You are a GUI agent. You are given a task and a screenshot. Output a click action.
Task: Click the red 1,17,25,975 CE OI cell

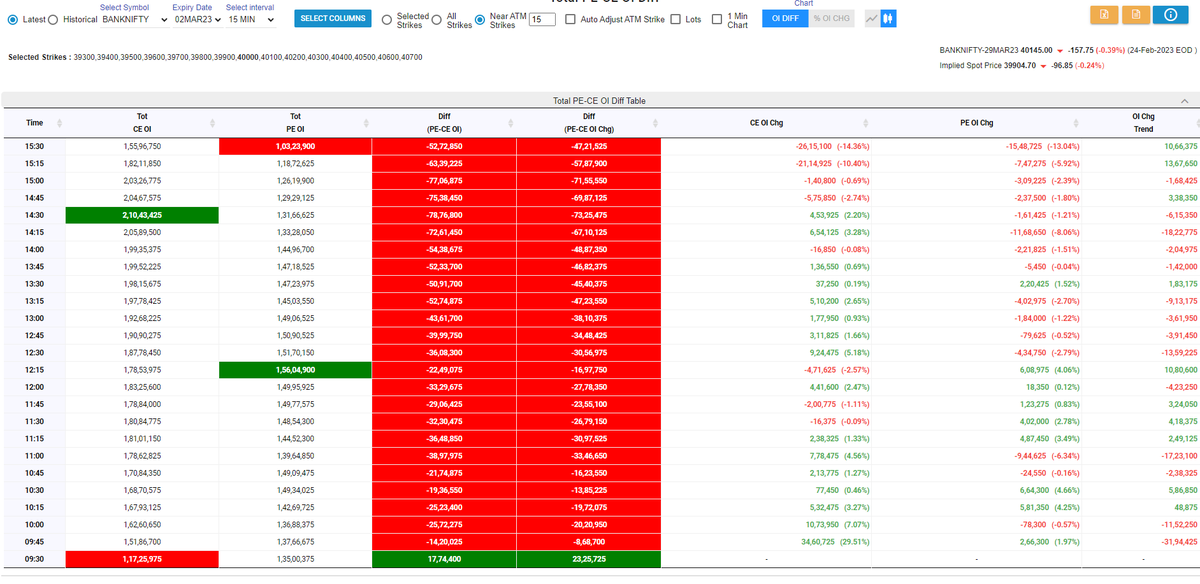[x=142, y=558]
